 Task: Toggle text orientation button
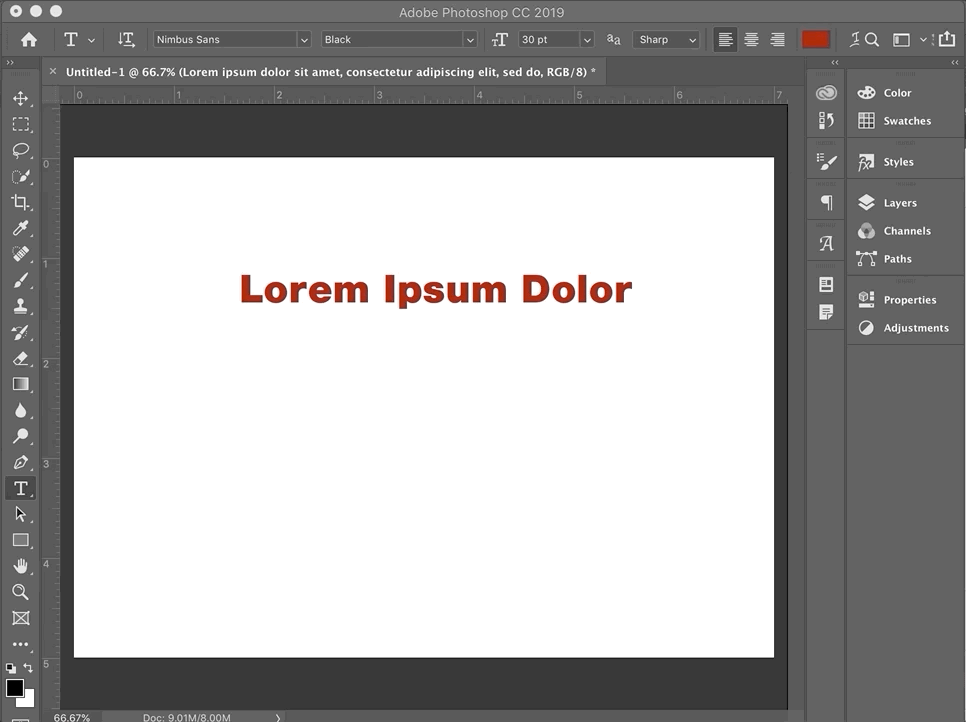click(126, 39)
